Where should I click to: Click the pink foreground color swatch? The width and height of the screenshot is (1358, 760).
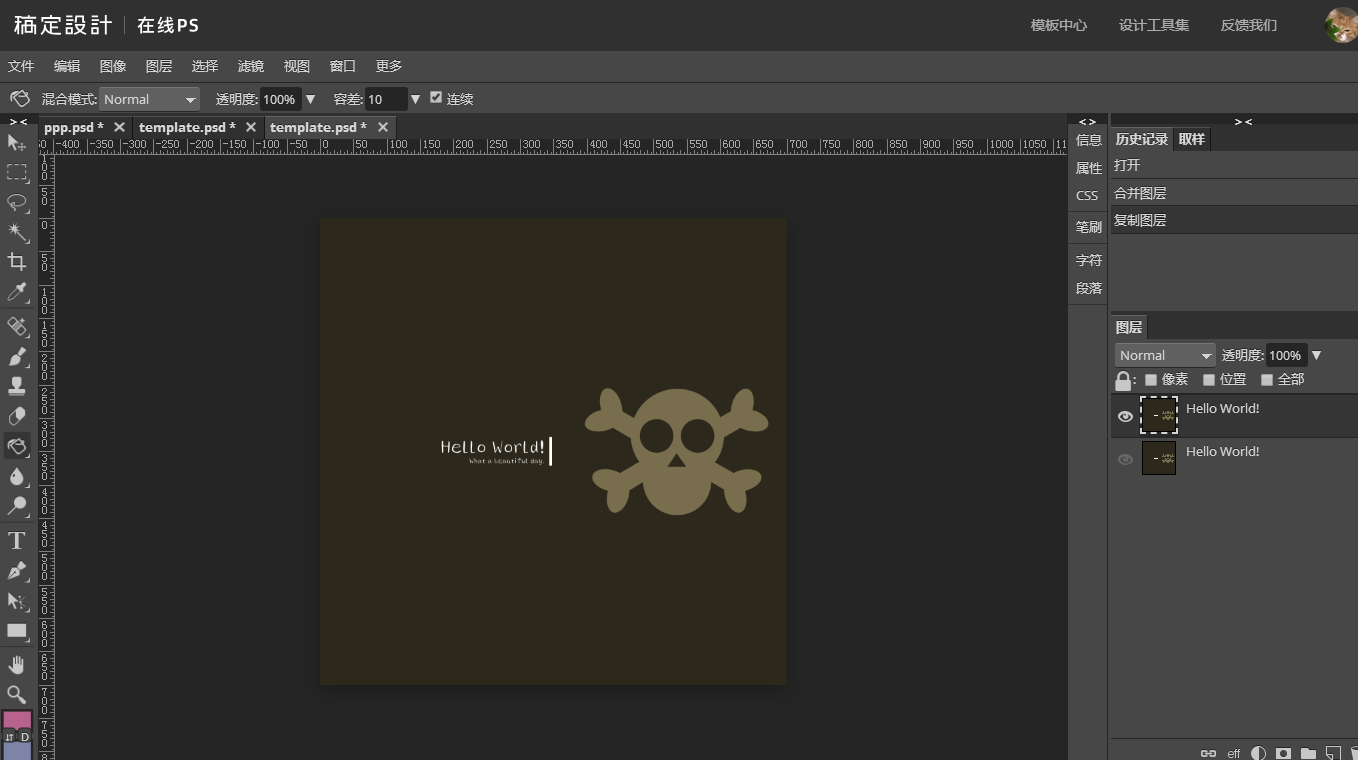tap(17, 720)
